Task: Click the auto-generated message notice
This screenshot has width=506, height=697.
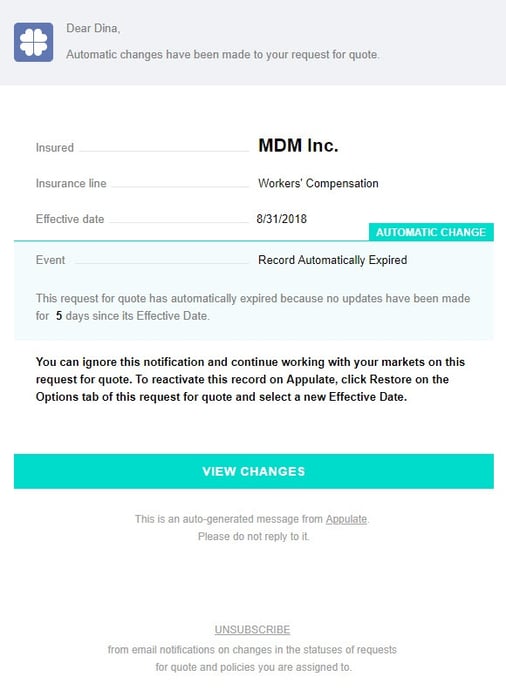Action: 252,519
